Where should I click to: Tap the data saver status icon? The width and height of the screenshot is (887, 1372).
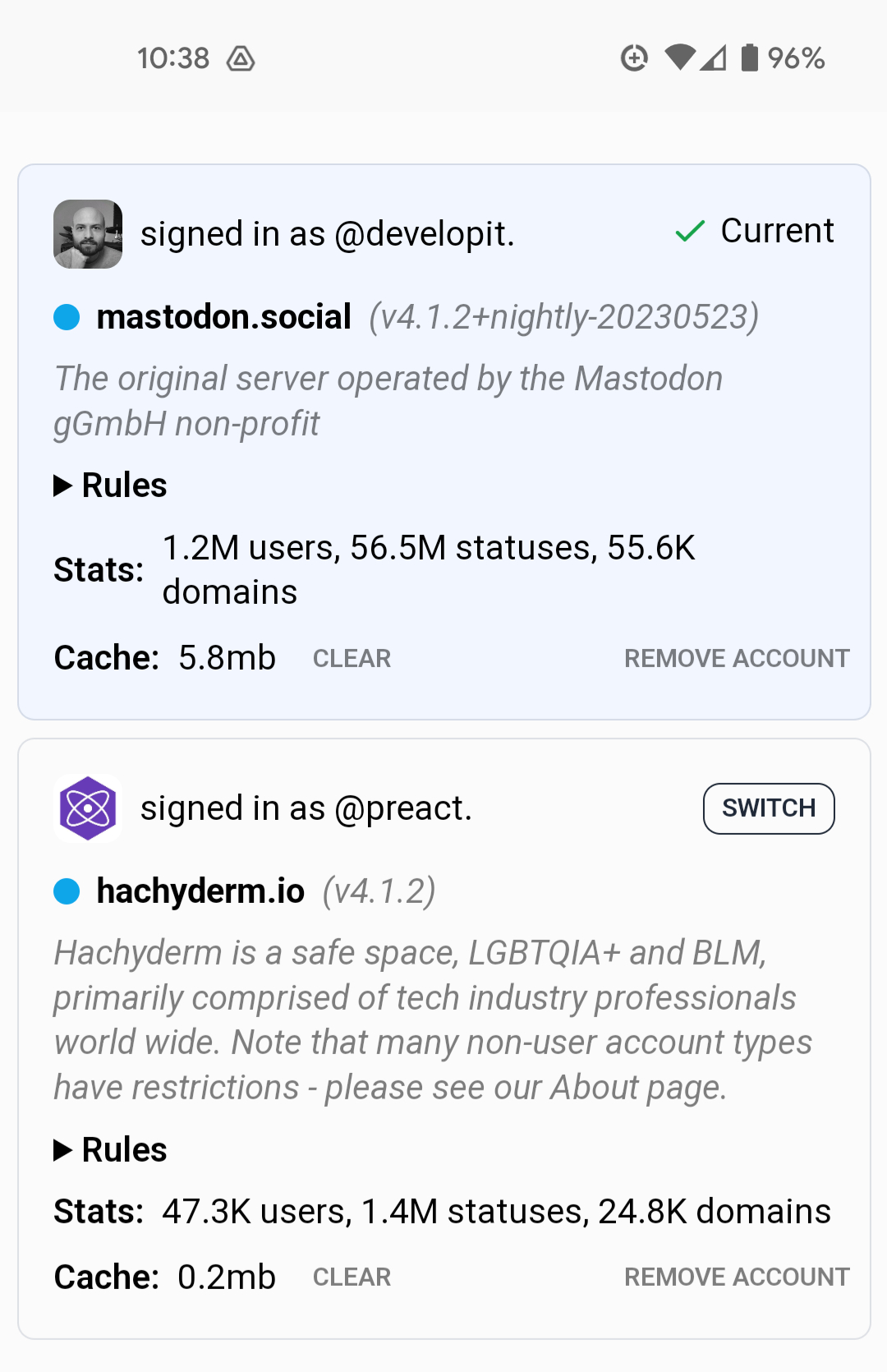[x=634, y=58]
